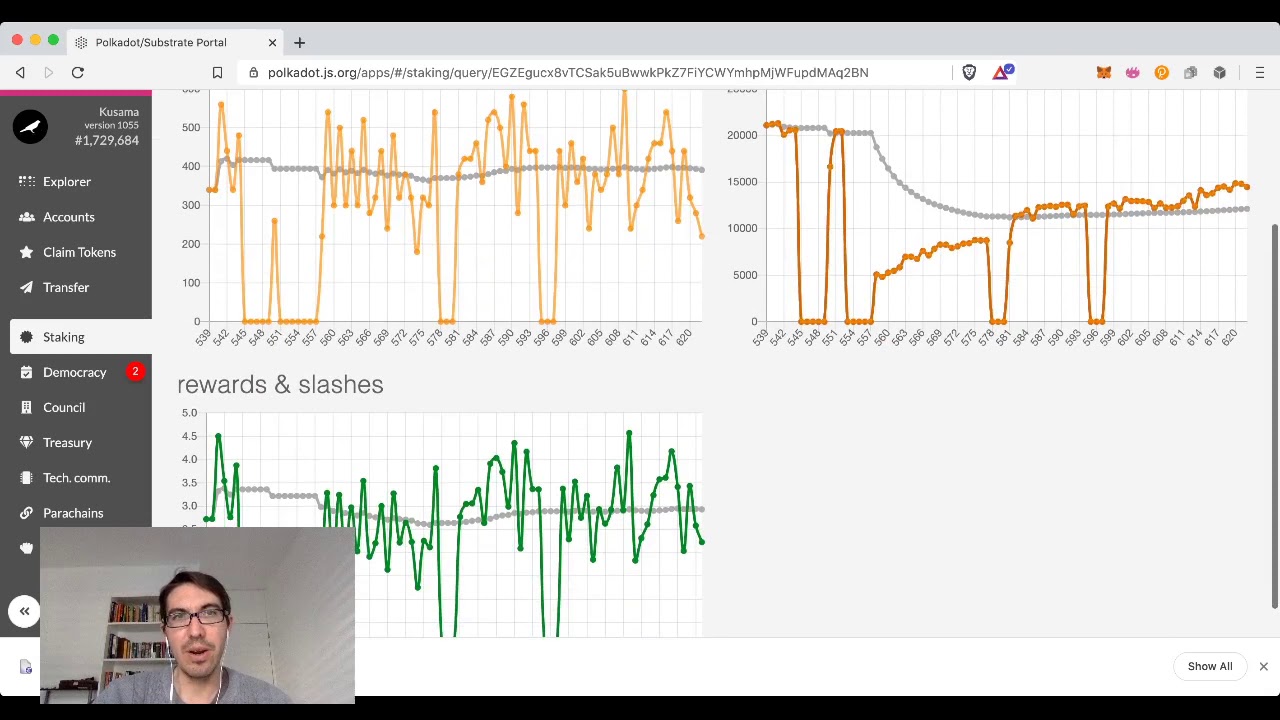Click the rewards & slashes heading
This screenshot has height=720, width=1280.
tap(280, 385)
